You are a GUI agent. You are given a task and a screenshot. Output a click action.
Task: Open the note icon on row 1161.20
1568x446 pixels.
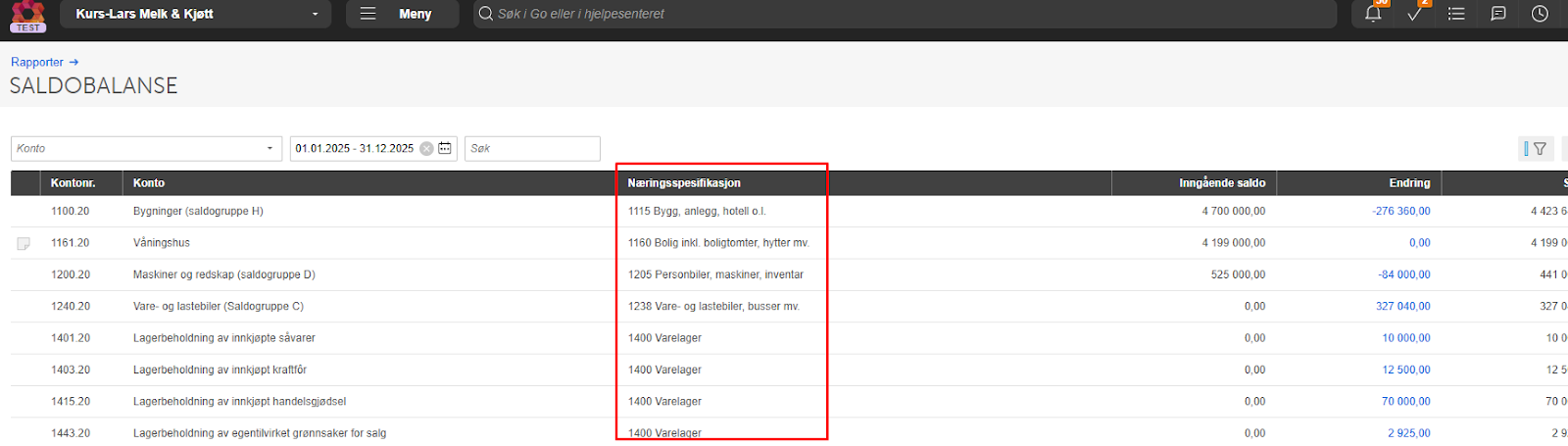24,243
